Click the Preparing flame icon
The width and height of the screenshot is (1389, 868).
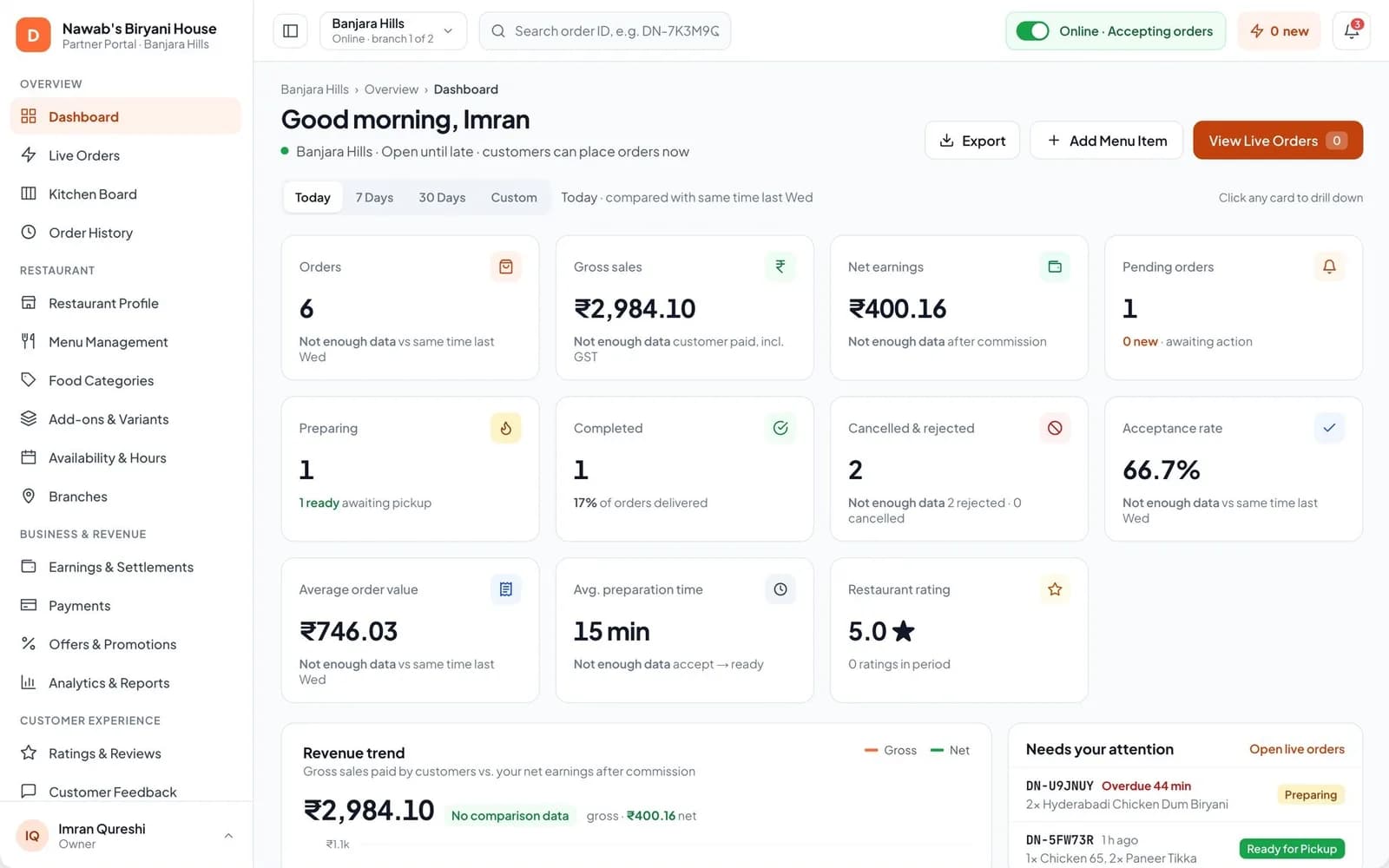click(x=506, y=428)
